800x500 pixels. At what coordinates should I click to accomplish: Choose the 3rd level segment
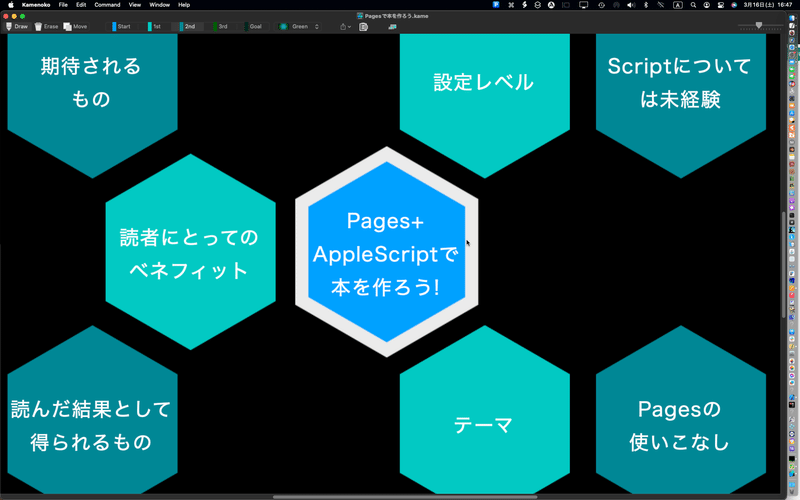coord(220,27)
